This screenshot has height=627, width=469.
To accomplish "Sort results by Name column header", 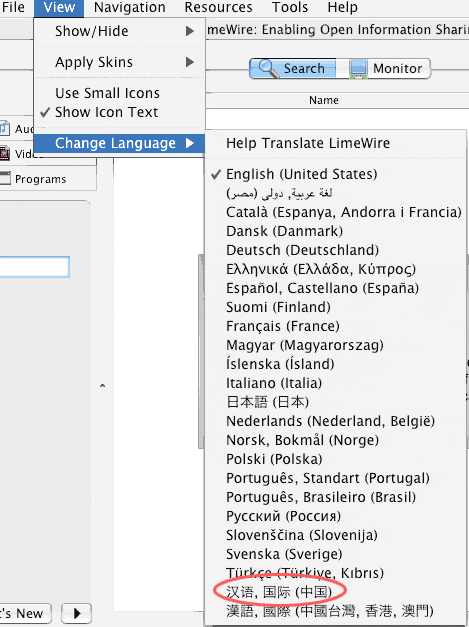I will click(324, 100).
